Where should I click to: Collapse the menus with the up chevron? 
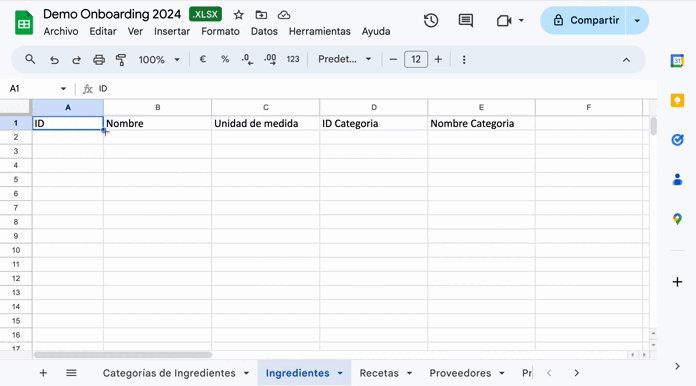coord(626,60)
